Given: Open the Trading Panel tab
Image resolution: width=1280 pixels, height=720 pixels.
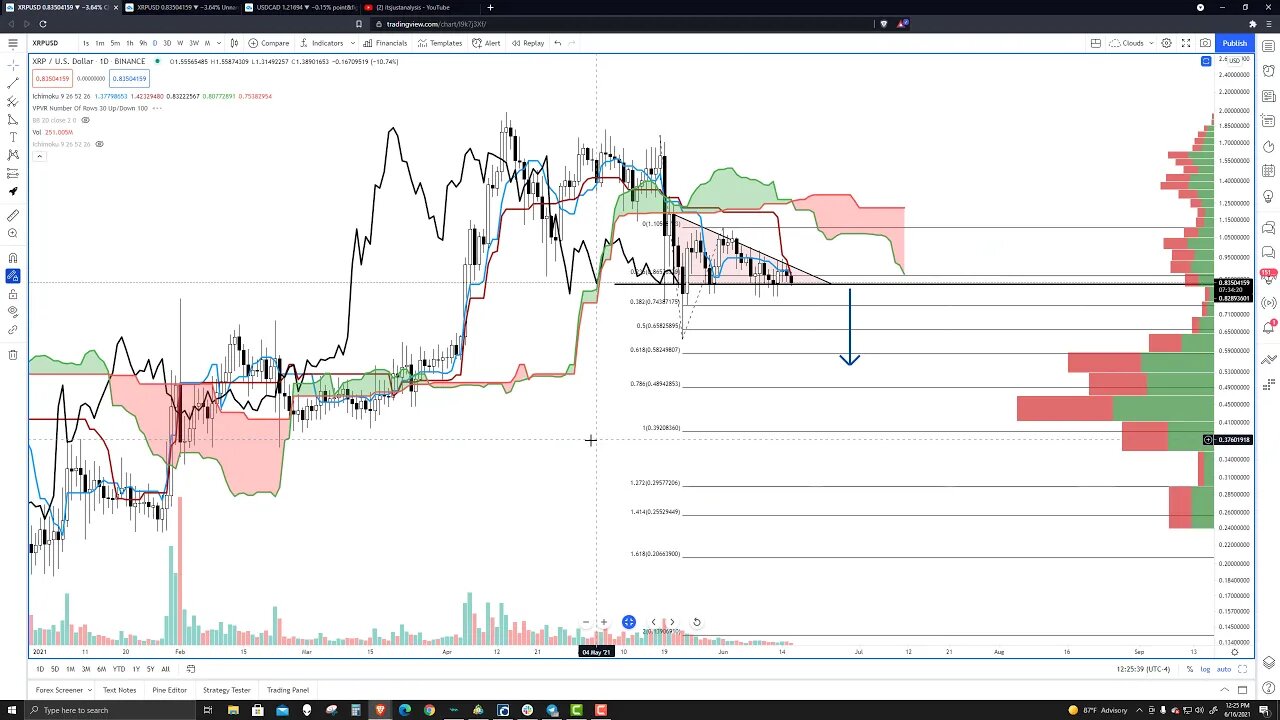Looking at the screenshot, I should pyautogui.click(x=288, y=690).
